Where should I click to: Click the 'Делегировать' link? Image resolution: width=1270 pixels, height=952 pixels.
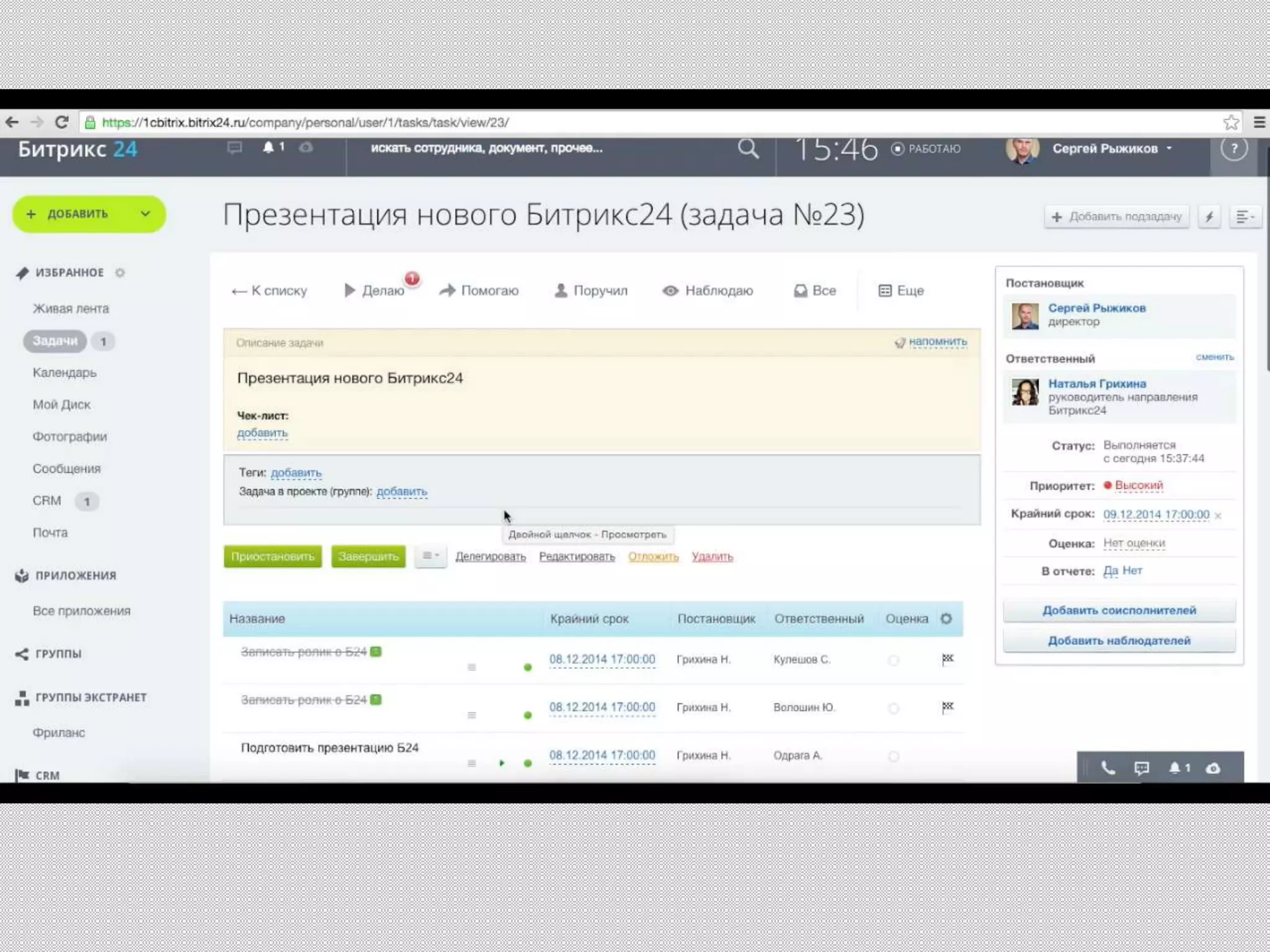[x=490, y=557]
